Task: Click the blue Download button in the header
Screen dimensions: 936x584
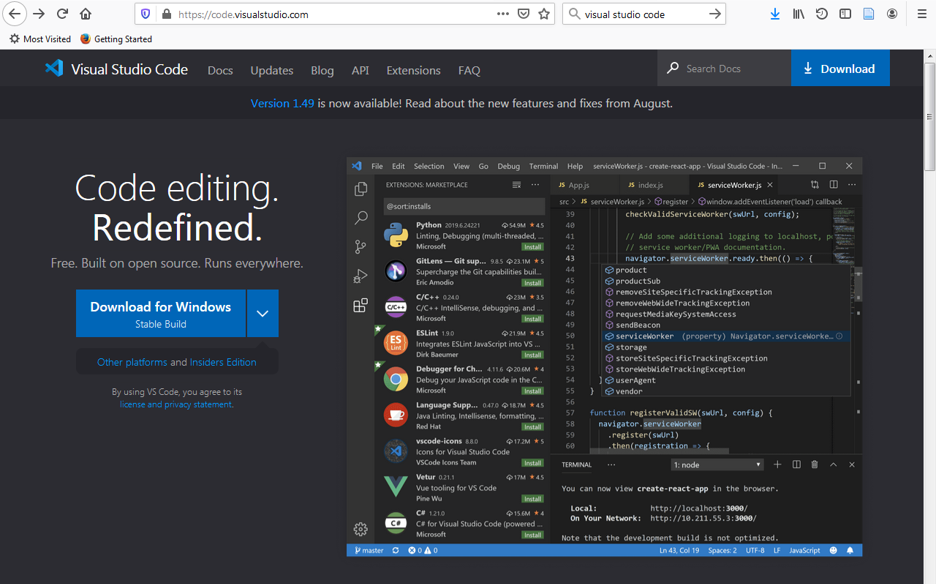Action: pyautogui.click(x=840, y=68)
